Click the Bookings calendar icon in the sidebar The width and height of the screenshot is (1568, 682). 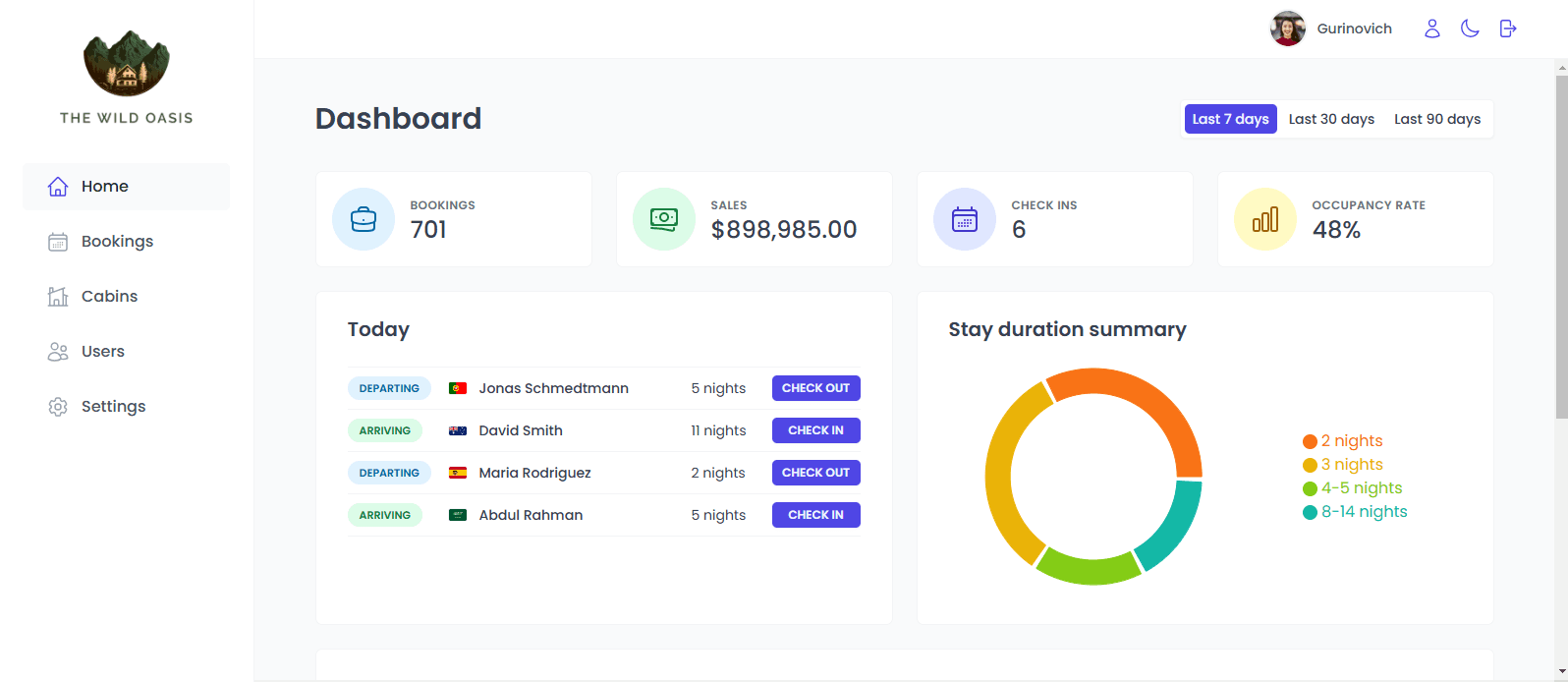(58, 242)
